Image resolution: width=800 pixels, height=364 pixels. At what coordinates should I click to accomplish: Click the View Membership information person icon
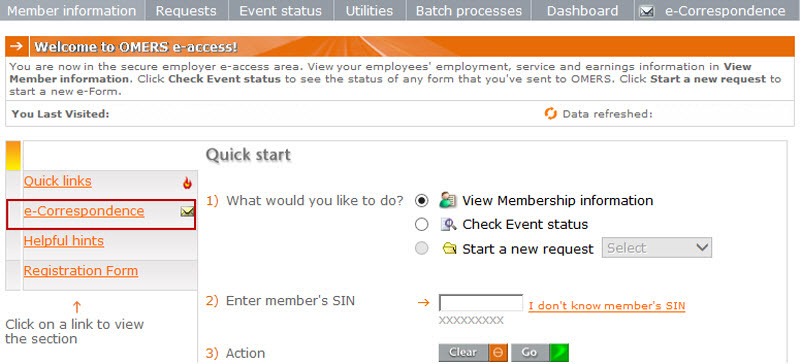(x=447, y=201)
